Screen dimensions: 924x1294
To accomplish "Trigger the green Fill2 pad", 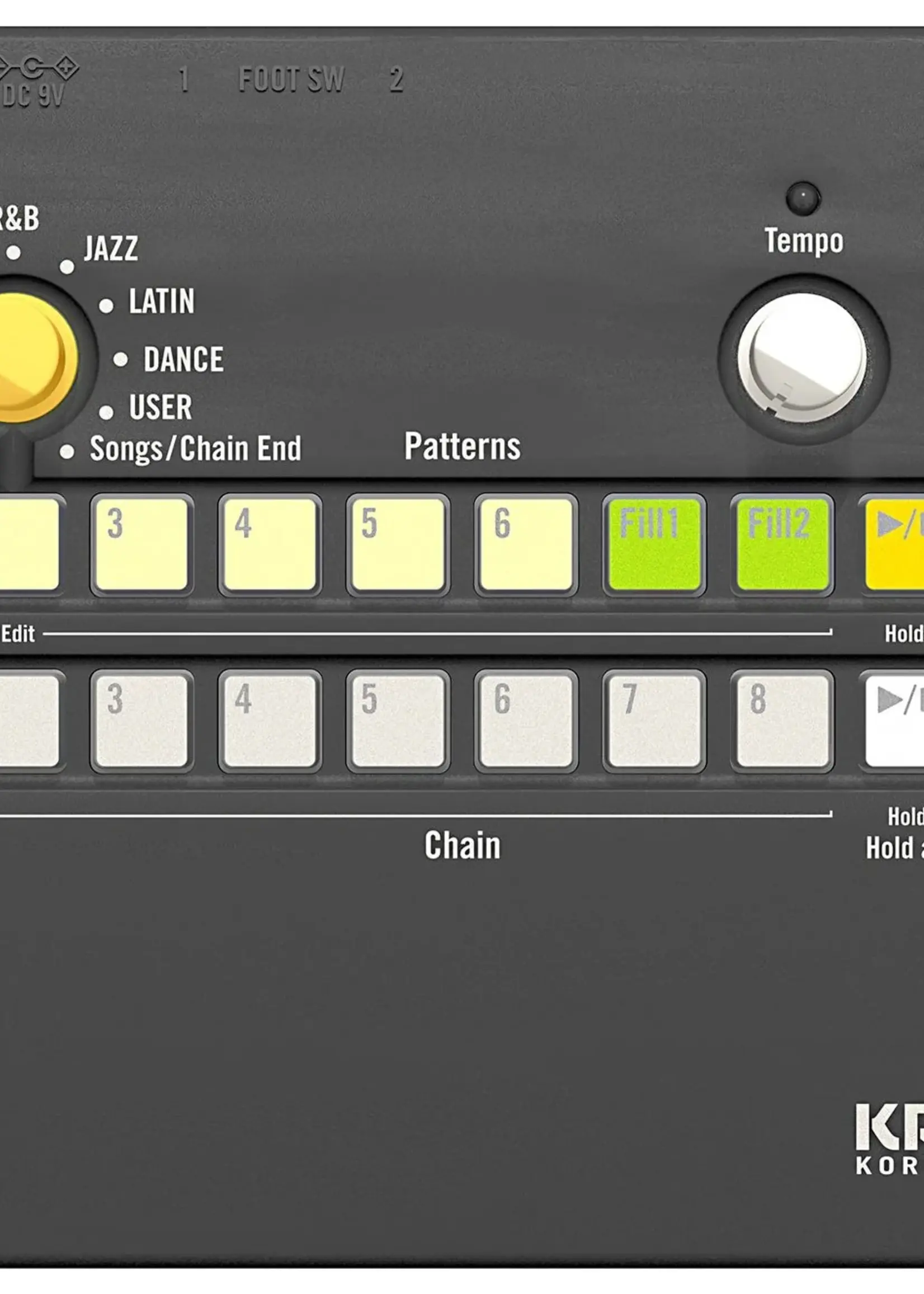I will (x=782, y=544).
